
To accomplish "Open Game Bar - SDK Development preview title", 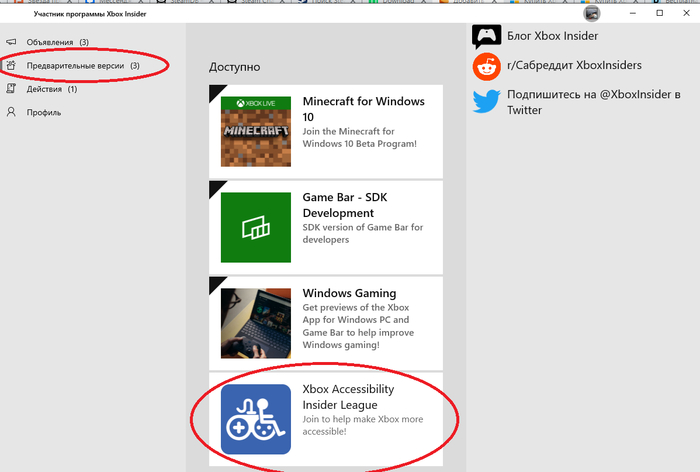I will point(345,205).
